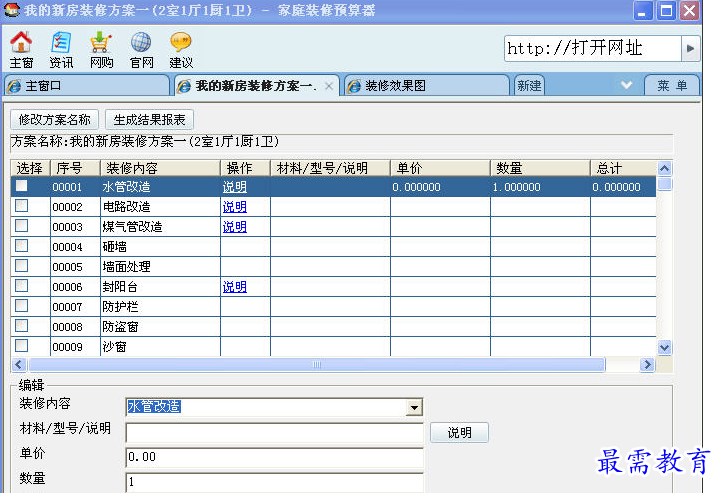Select the 防盗窗 table cell
The height and width of the screenshot is (493, 719).
tap(160, 327)
